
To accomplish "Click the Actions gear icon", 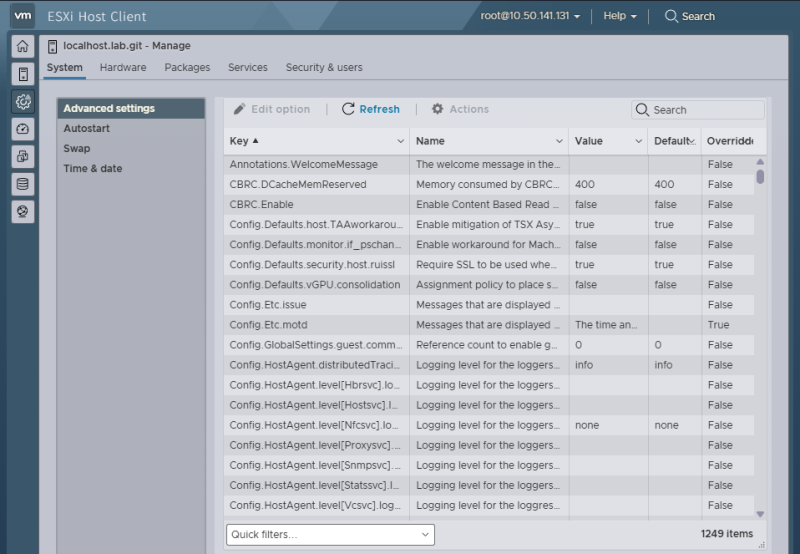I will pyautogui.click(x=437, y=109).
